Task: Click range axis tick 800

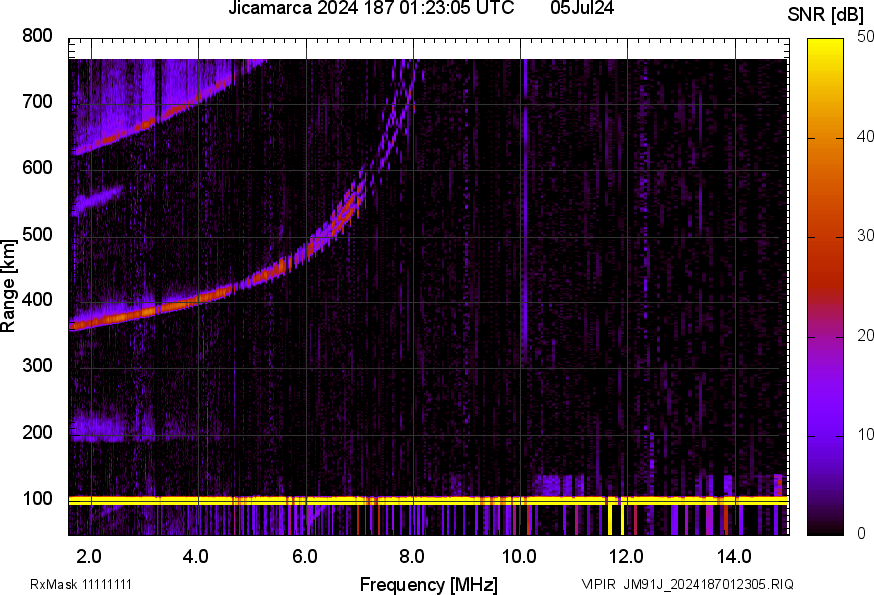Action: pyautogui.click(x=37, y=36)
